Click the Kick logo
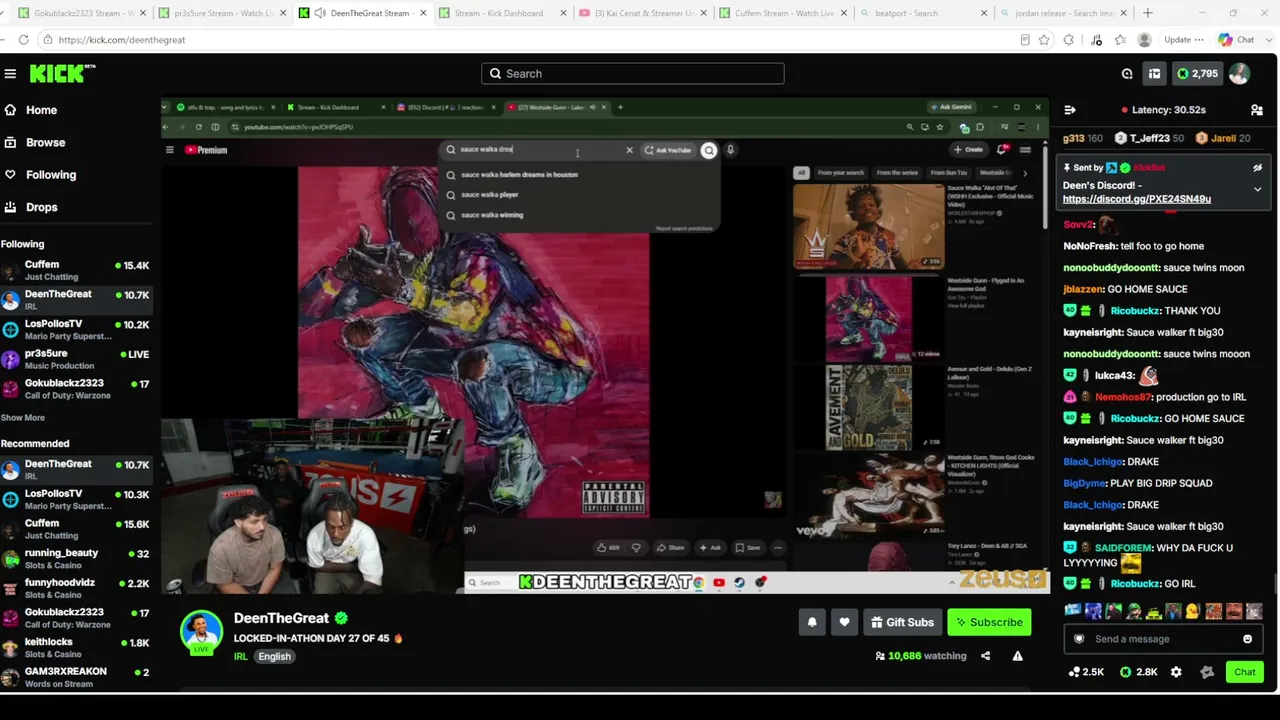The width and height of the screenshot is (1280, 720). click(62, 73)
